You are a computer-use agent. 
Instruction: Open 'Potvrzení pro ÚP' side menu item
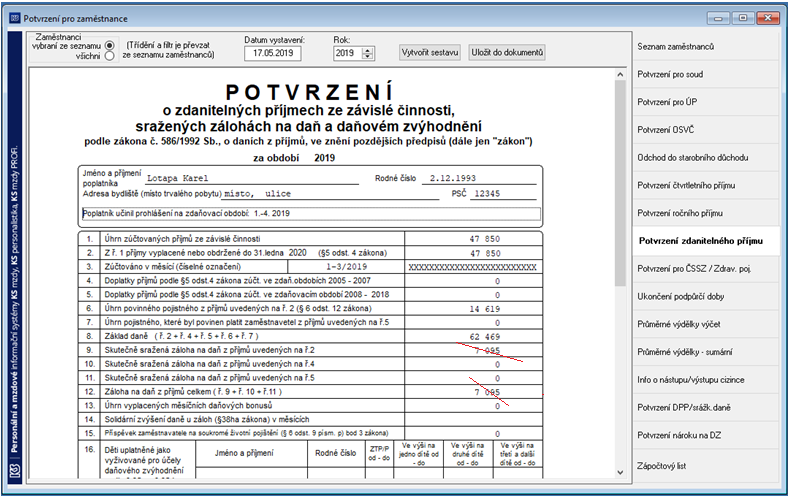click(x=706, y=102)
